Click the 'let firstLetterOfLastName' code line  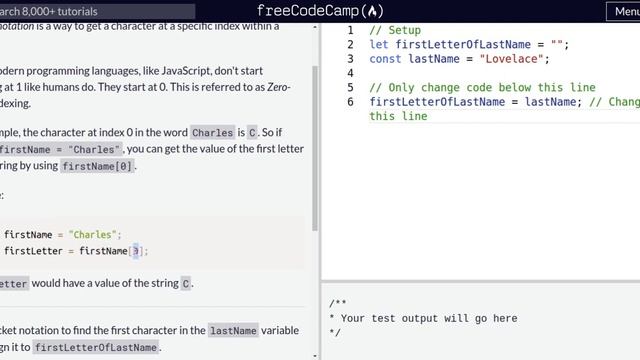pyautogui.click(x=469, y=44)
